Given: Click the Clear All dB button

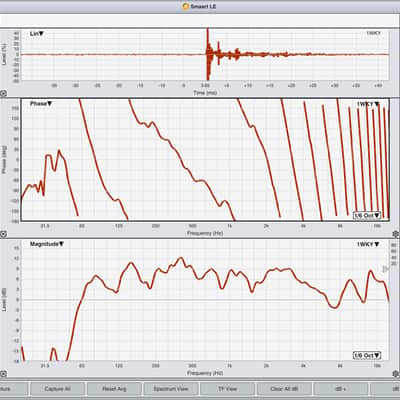Looking at the screenshot, I should tap(284, 389).
